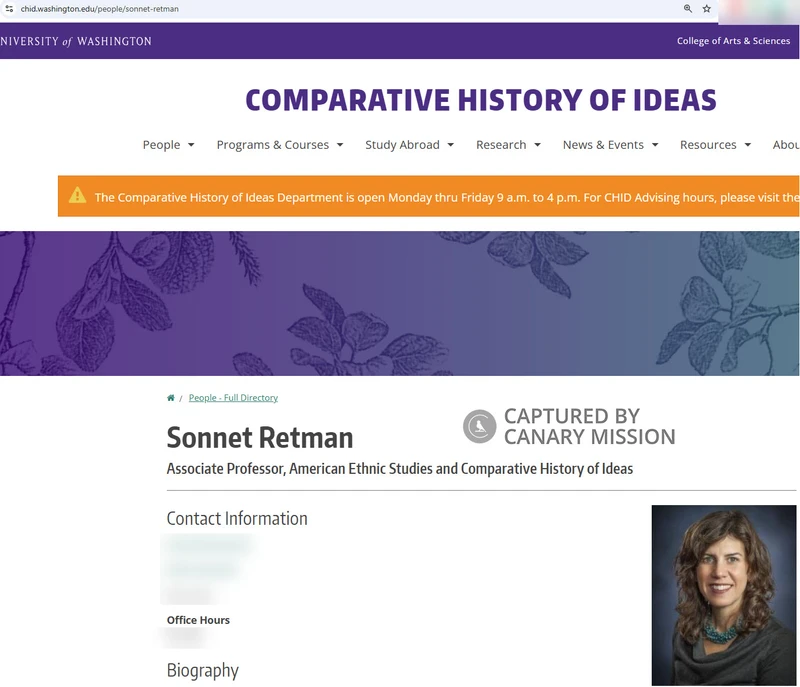The width and height of the screenshot is (800, 687).
Task: Open the Resources navigation menu
Action: point(715,145)
